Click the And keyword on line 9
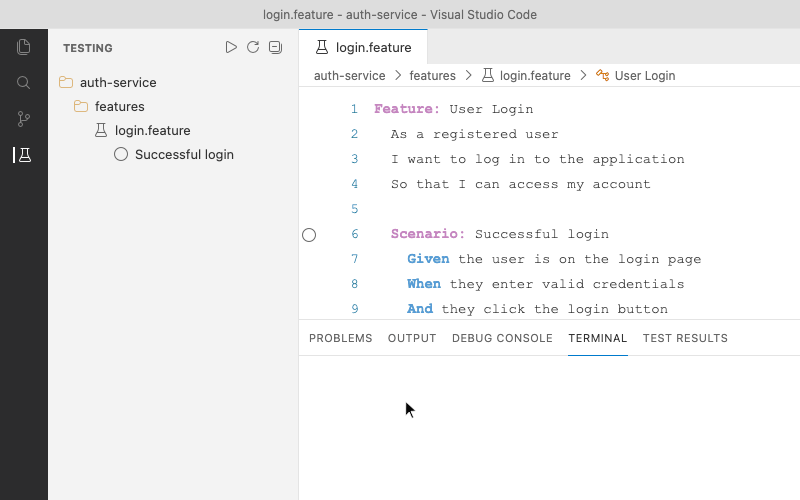 click(420, 309)
